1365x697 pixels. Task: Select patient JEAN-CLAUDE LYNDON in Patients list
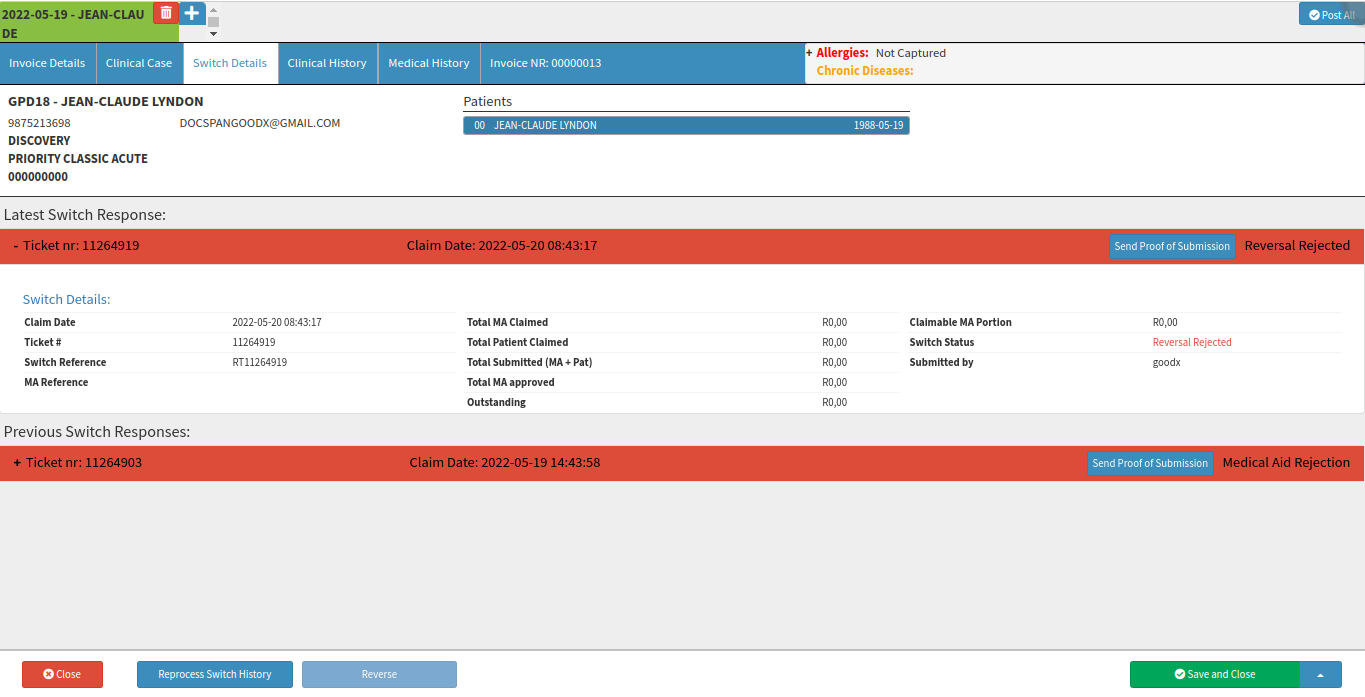[x=686, y=125]
